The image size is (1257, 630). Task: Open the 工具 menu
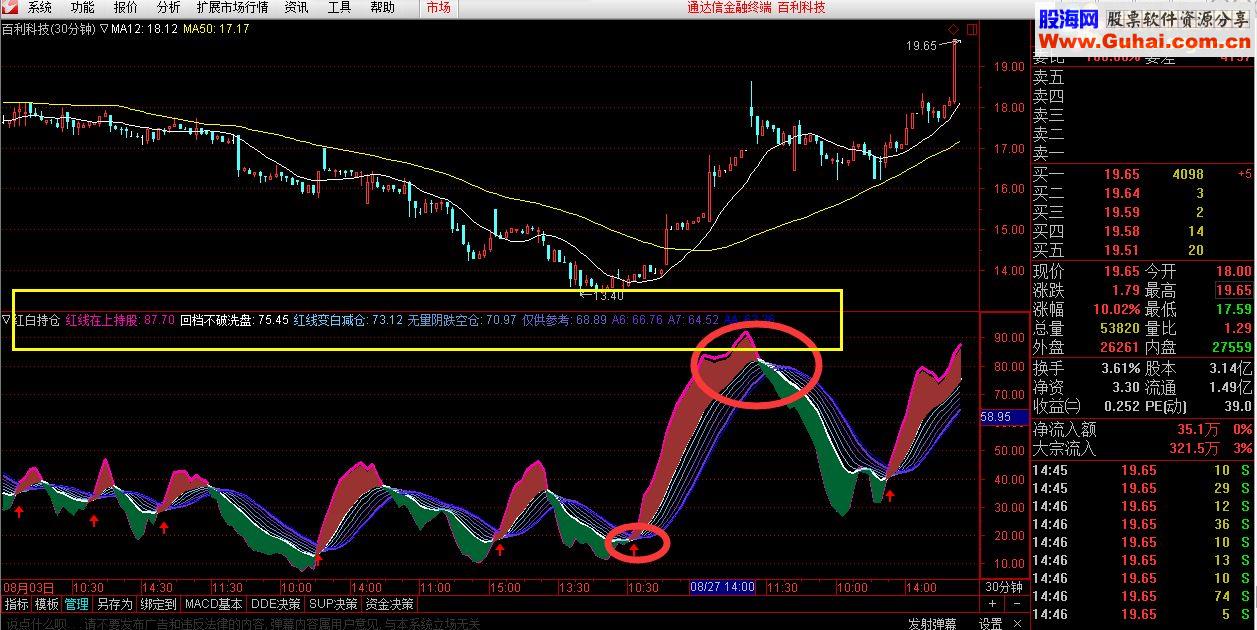click(340, 7)
